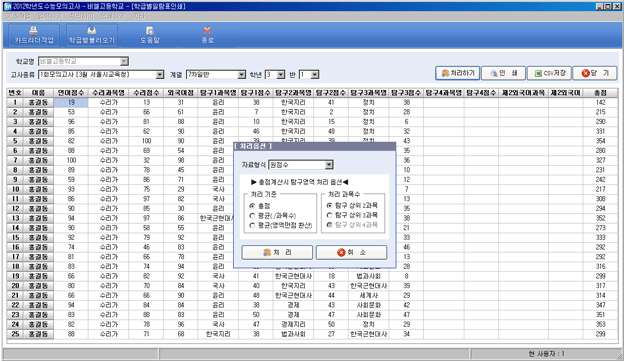Open 카드리더작업 in the toolbar
The height and width of the screenshot is (362, 625).
click(34, 35)
